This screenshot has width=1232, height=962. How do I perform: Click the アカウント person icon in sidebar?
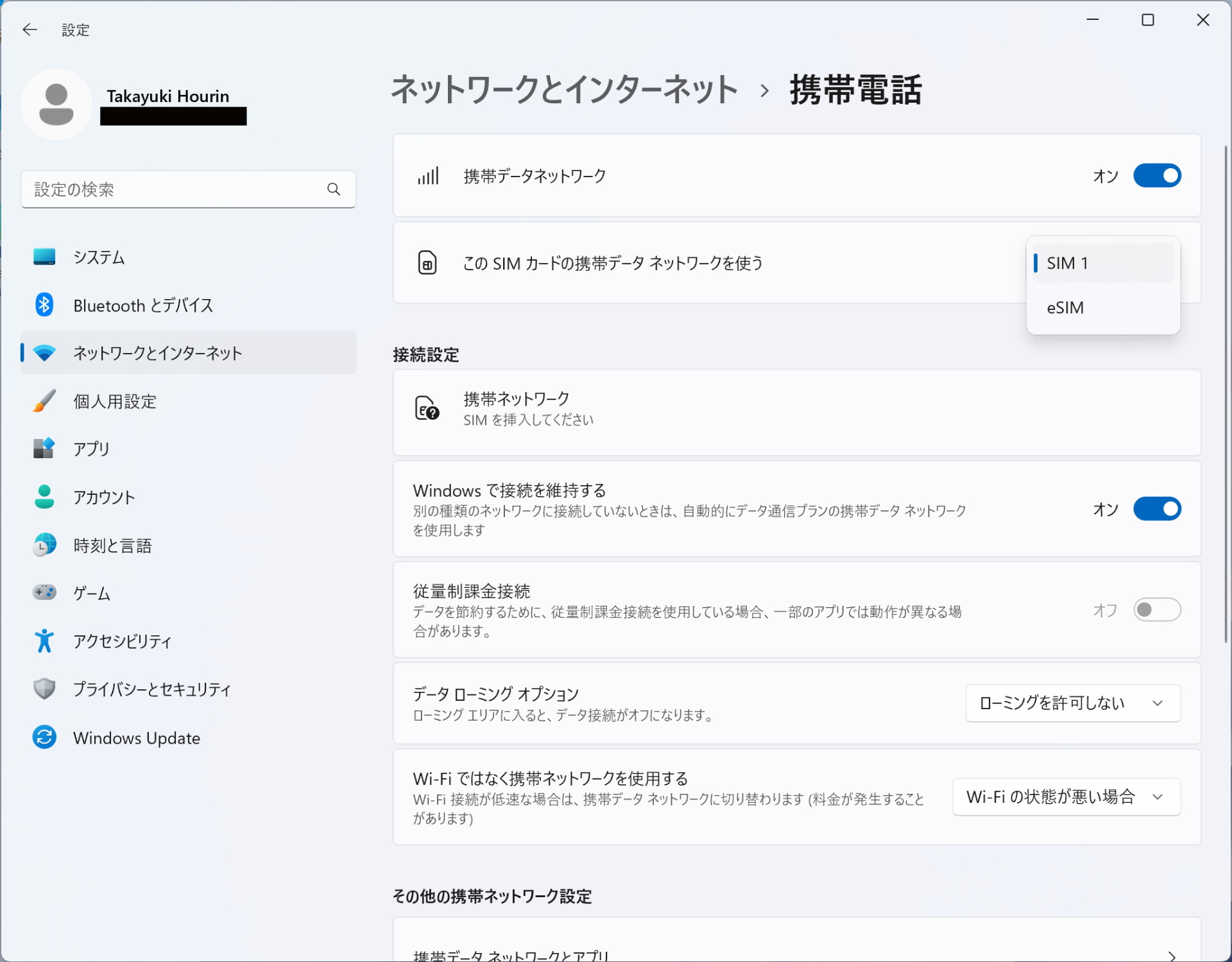point(44,497)
